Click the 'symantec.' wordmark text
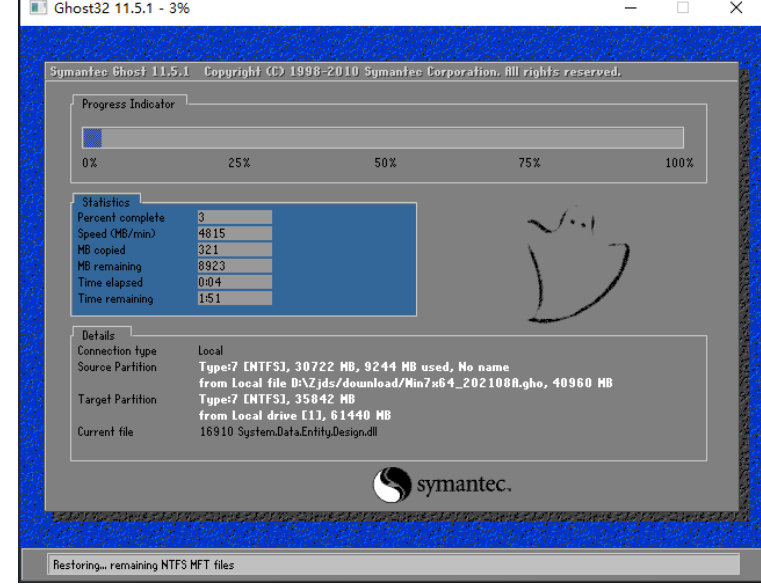This screenshot has height=585, width=761. click(464, 485)
